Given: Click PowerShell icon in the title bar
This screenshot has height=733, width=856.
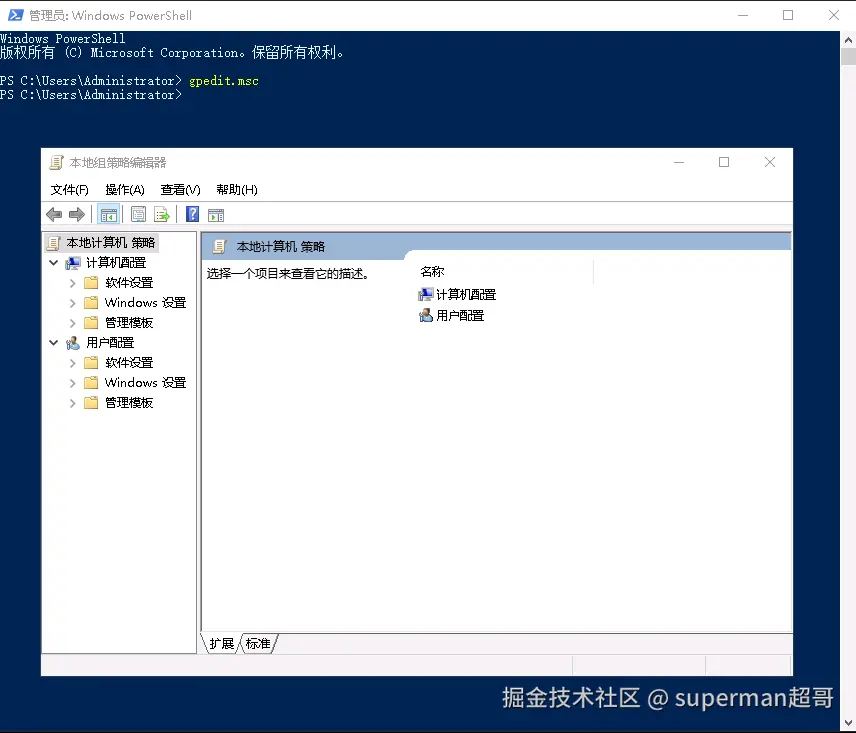Looking at the screenshot, I should pyautogui.click(x=15, y=15).
